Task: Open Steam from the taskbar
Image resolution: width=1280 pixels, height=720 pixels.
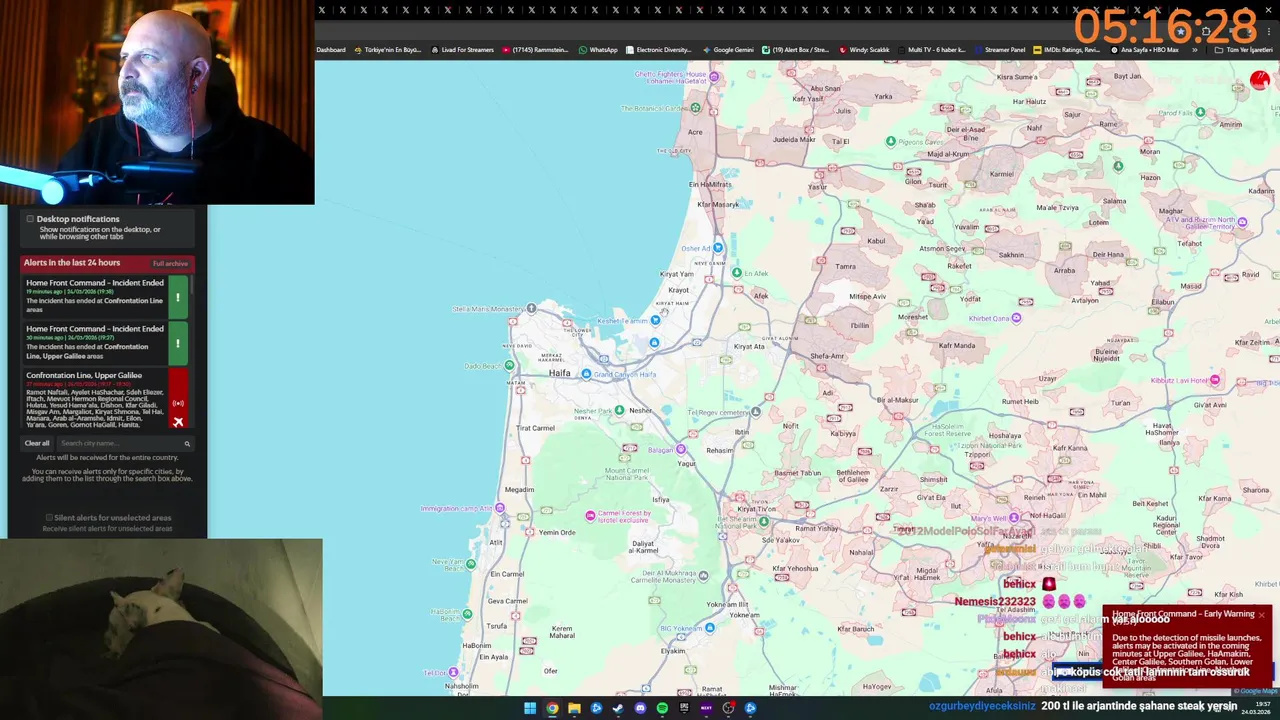Action: tap(618, 708)
